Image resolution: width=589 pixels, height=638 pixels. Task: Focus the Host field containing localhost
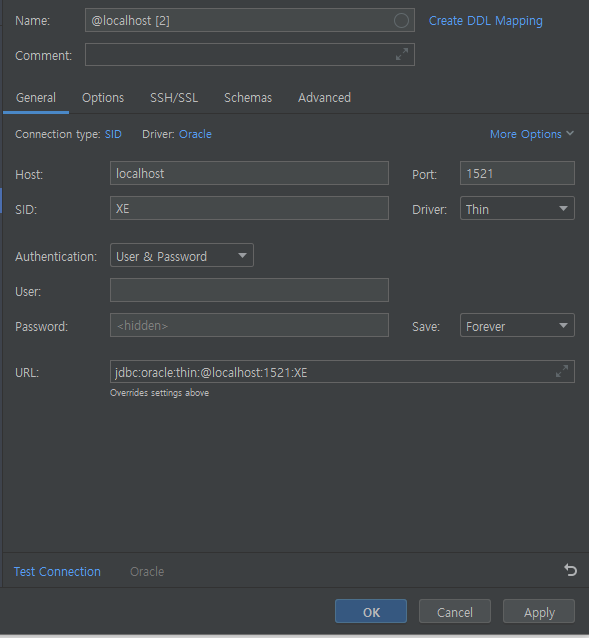pyautogui.click(x=249, y=173)
